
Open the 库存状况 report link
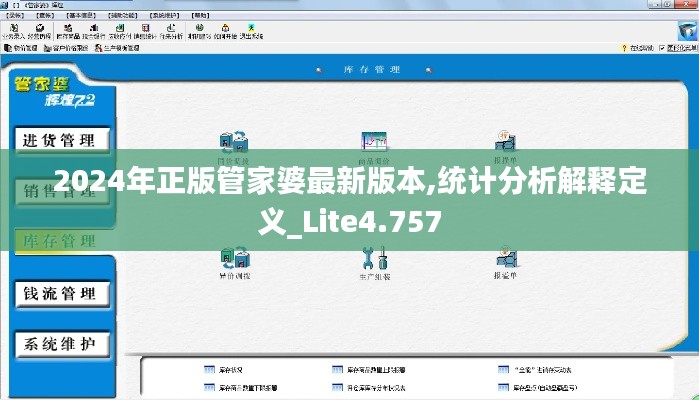223,370
